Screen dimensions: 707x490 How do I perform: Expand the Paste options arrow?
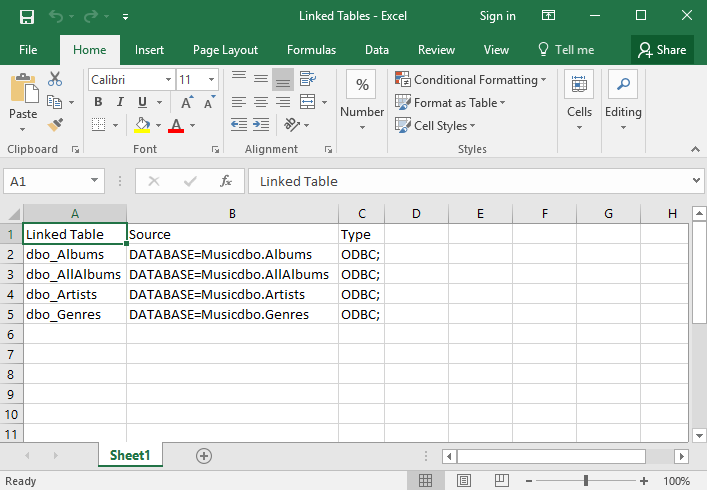pyautogui.click(x=23, y=130)
